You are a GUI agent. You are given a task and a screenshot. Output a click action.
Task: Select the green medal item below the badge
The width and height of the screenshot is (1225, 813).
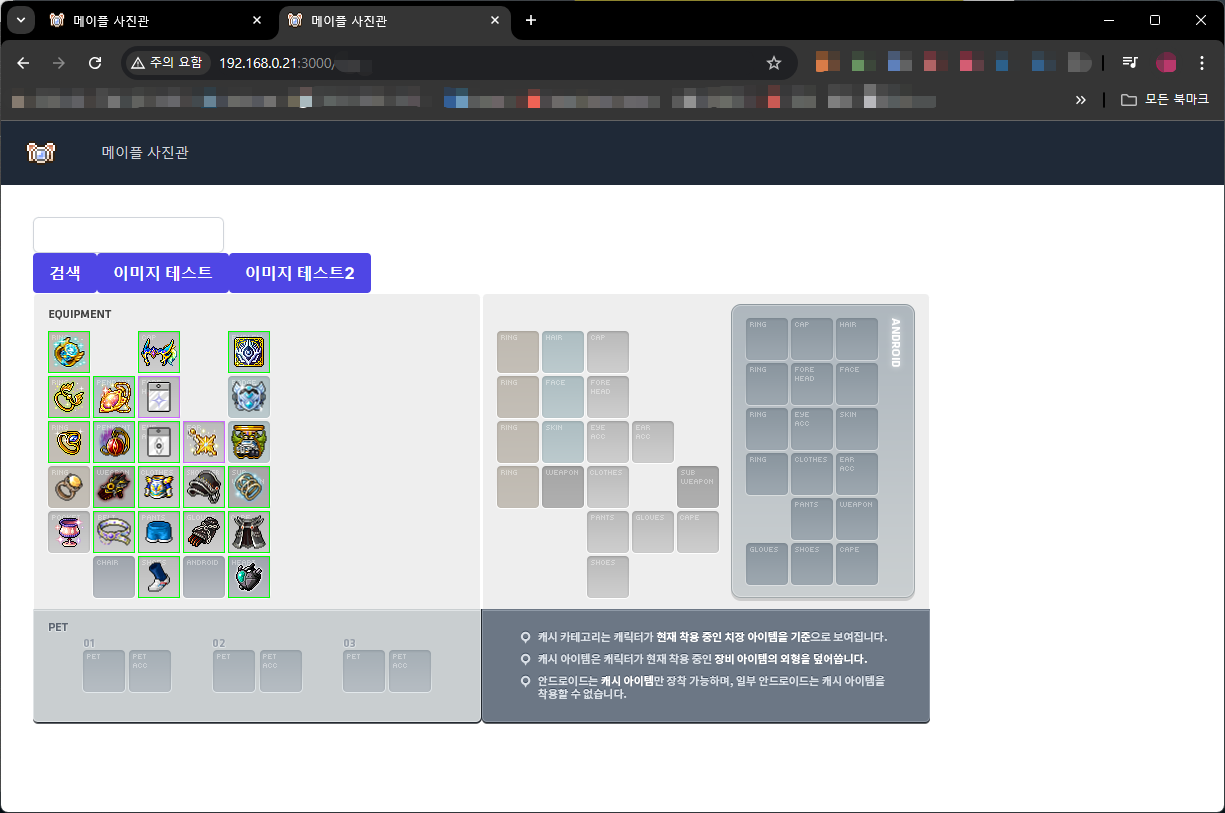pos(249,442)
